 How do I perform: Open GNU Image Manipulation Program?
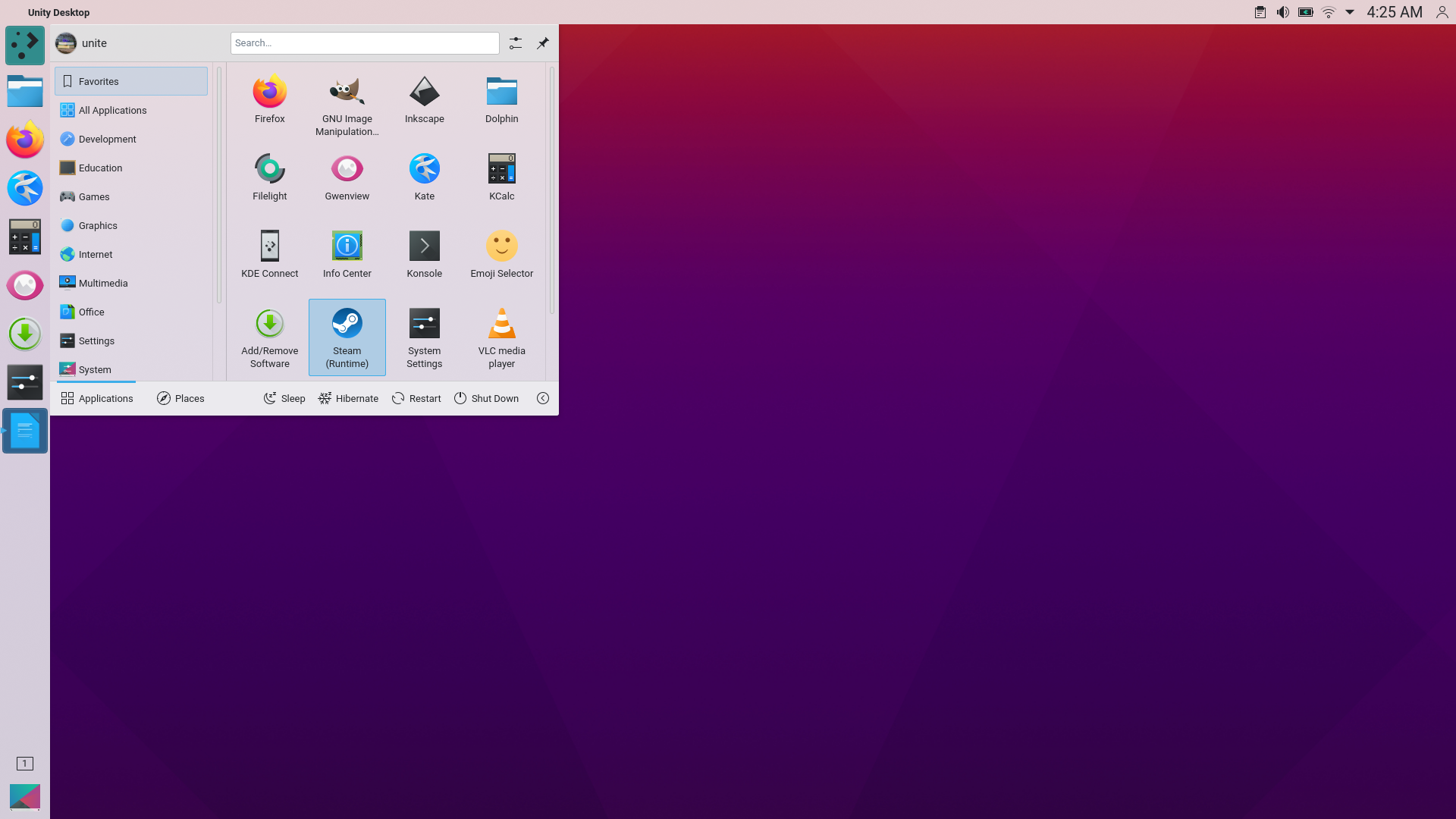pos(347,104)
